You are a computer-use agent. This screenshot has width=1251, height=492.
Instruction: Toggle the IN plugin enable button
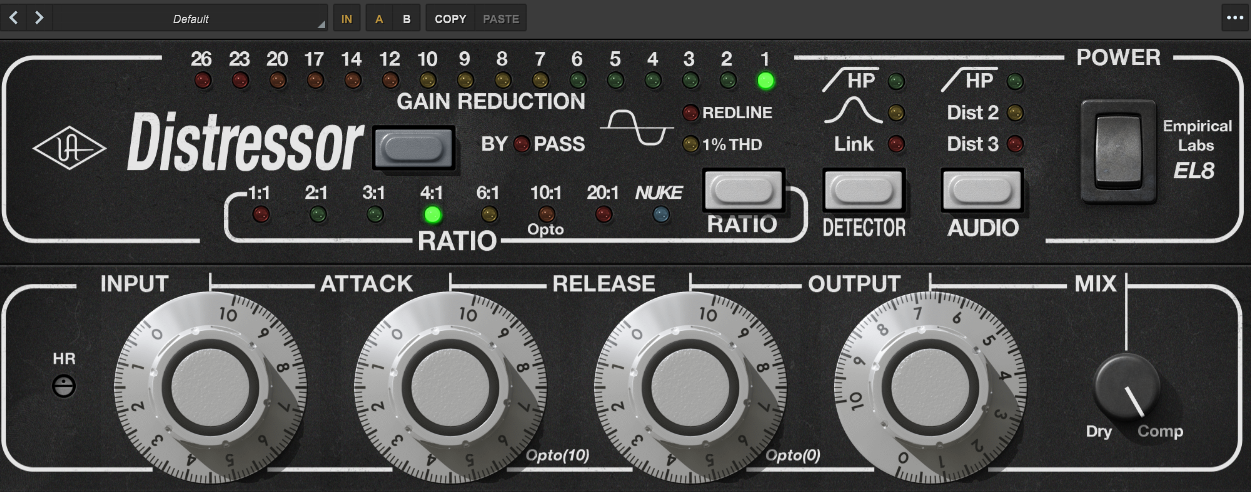(347, 19)
